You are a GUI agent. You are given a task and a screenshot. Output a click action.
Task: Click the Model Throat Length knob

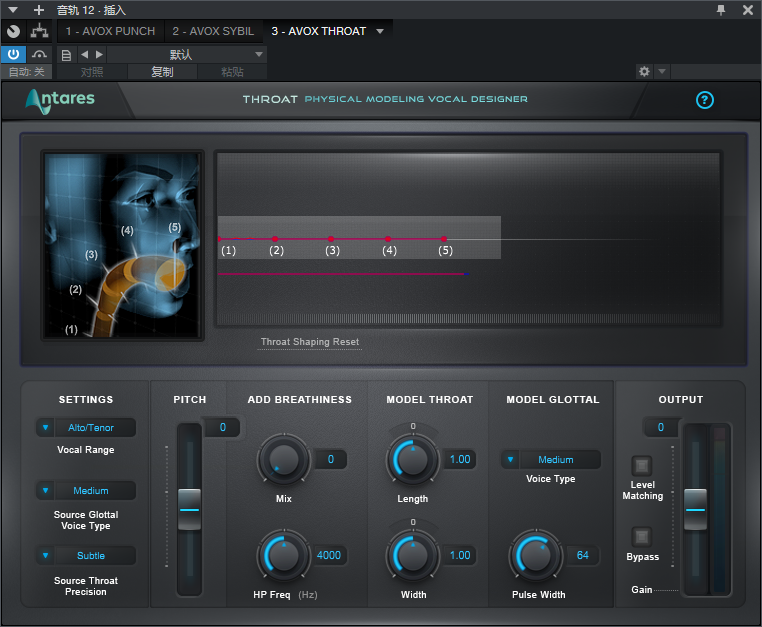click(x=413, y=459)
